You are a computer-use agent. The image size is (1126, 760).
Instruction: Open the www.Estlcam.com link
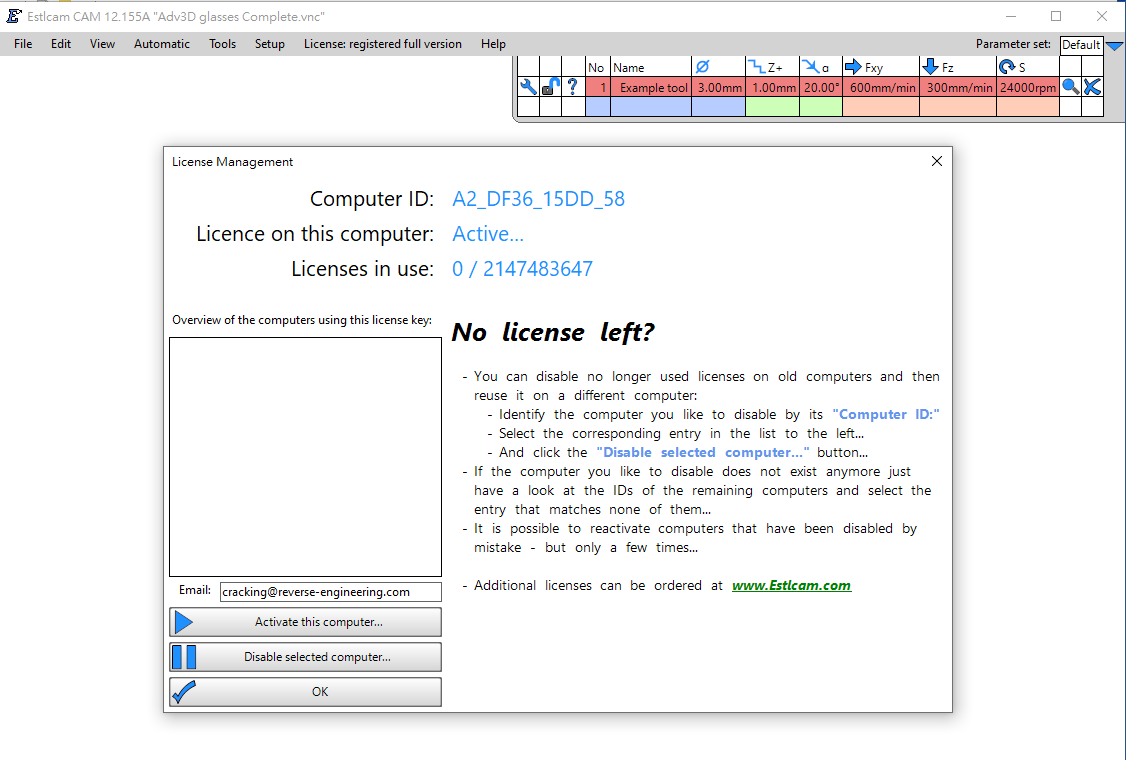pyautogui.click(x=791, y=585)
